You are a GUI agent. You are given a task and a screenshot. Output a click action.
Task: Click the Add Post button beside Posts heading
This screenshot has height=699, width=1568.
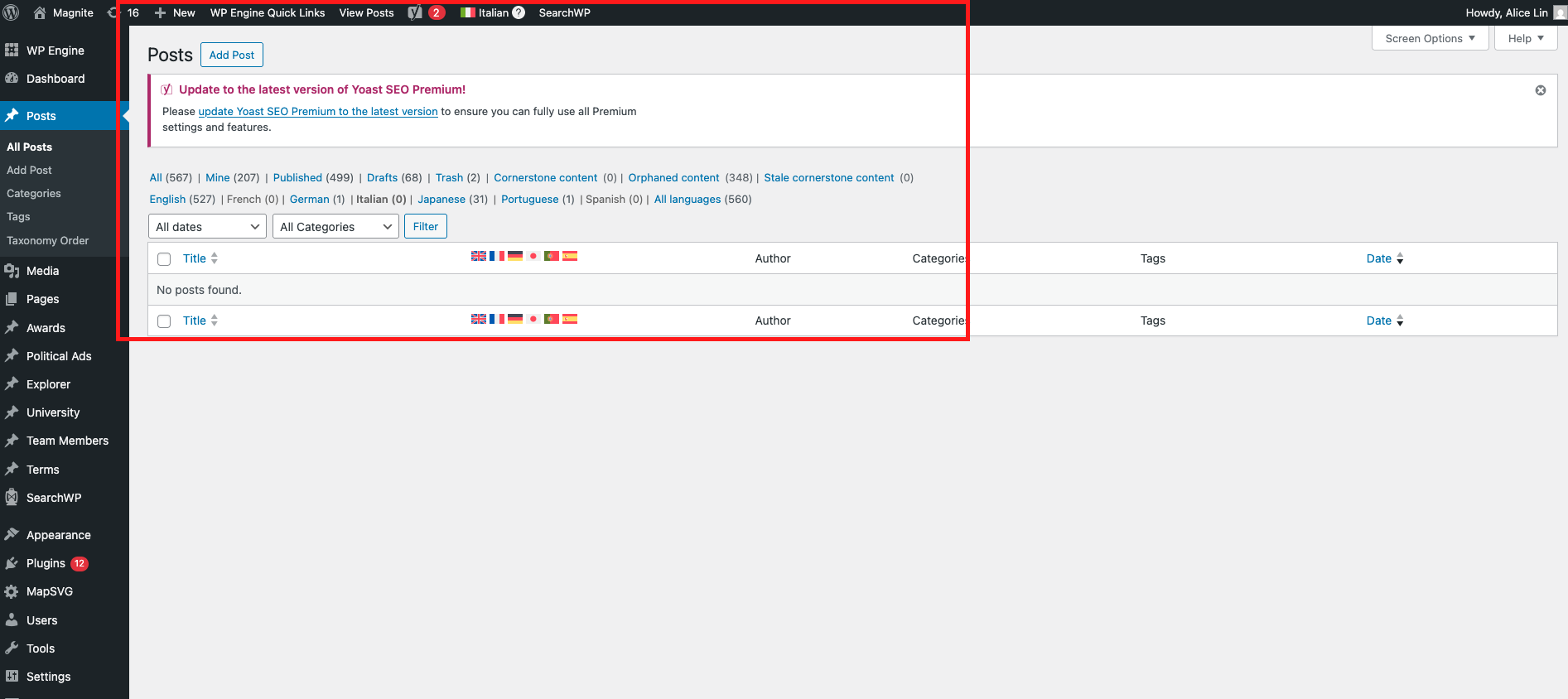click(x=232, y=55)
